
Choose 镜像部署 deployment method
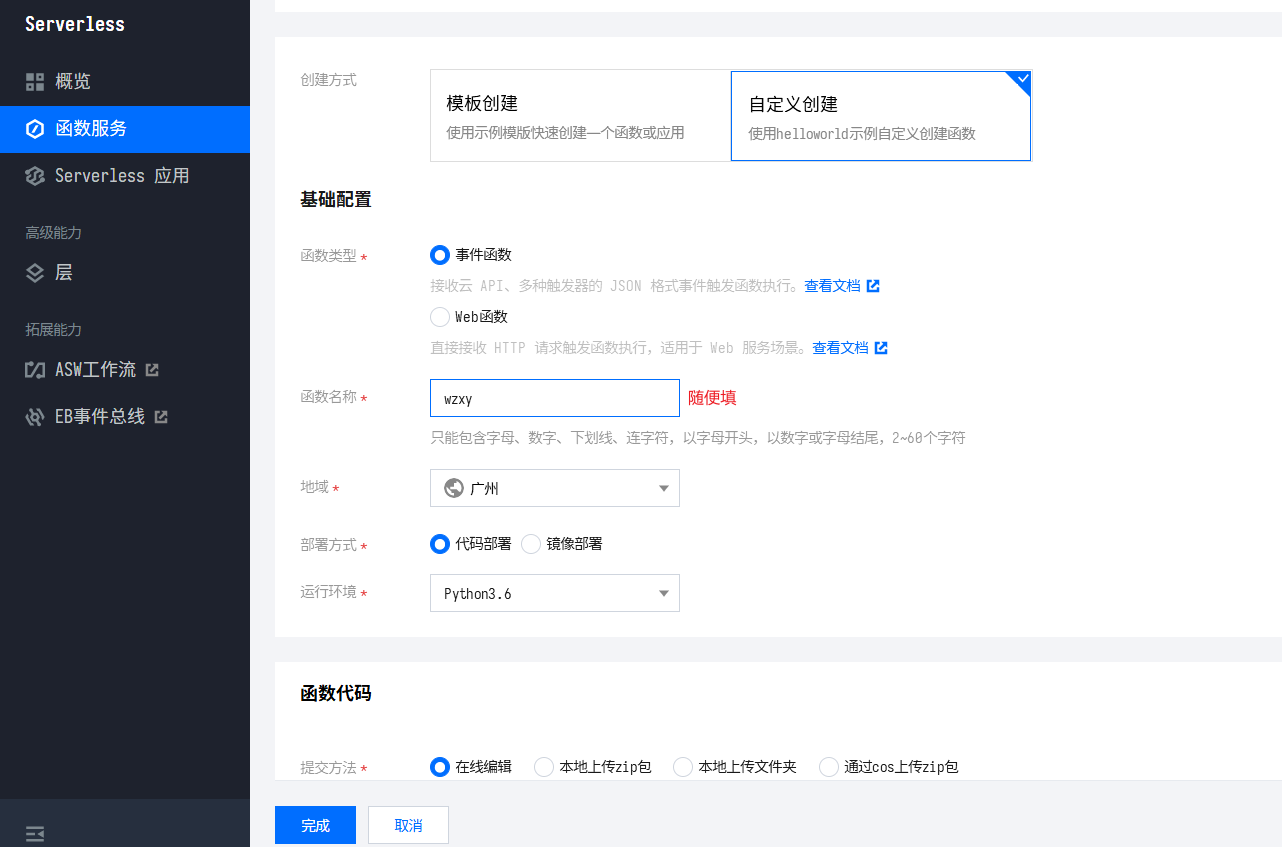pos(531,544)
